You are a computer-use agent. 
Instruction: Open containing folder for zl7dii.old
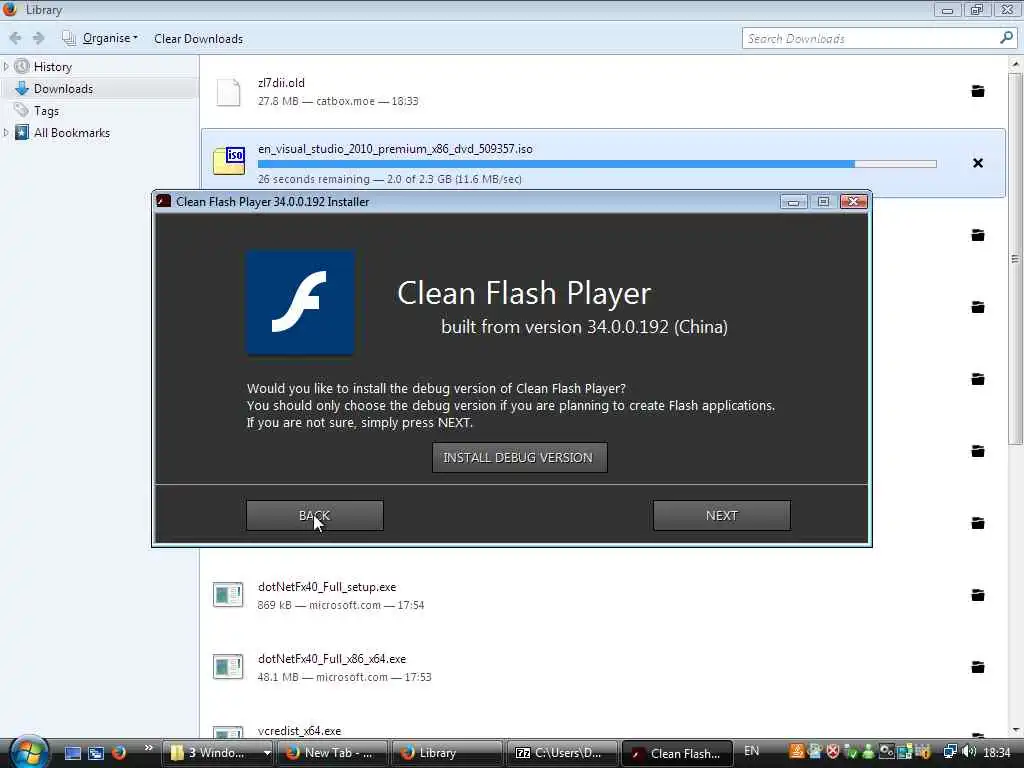point(978,91)
